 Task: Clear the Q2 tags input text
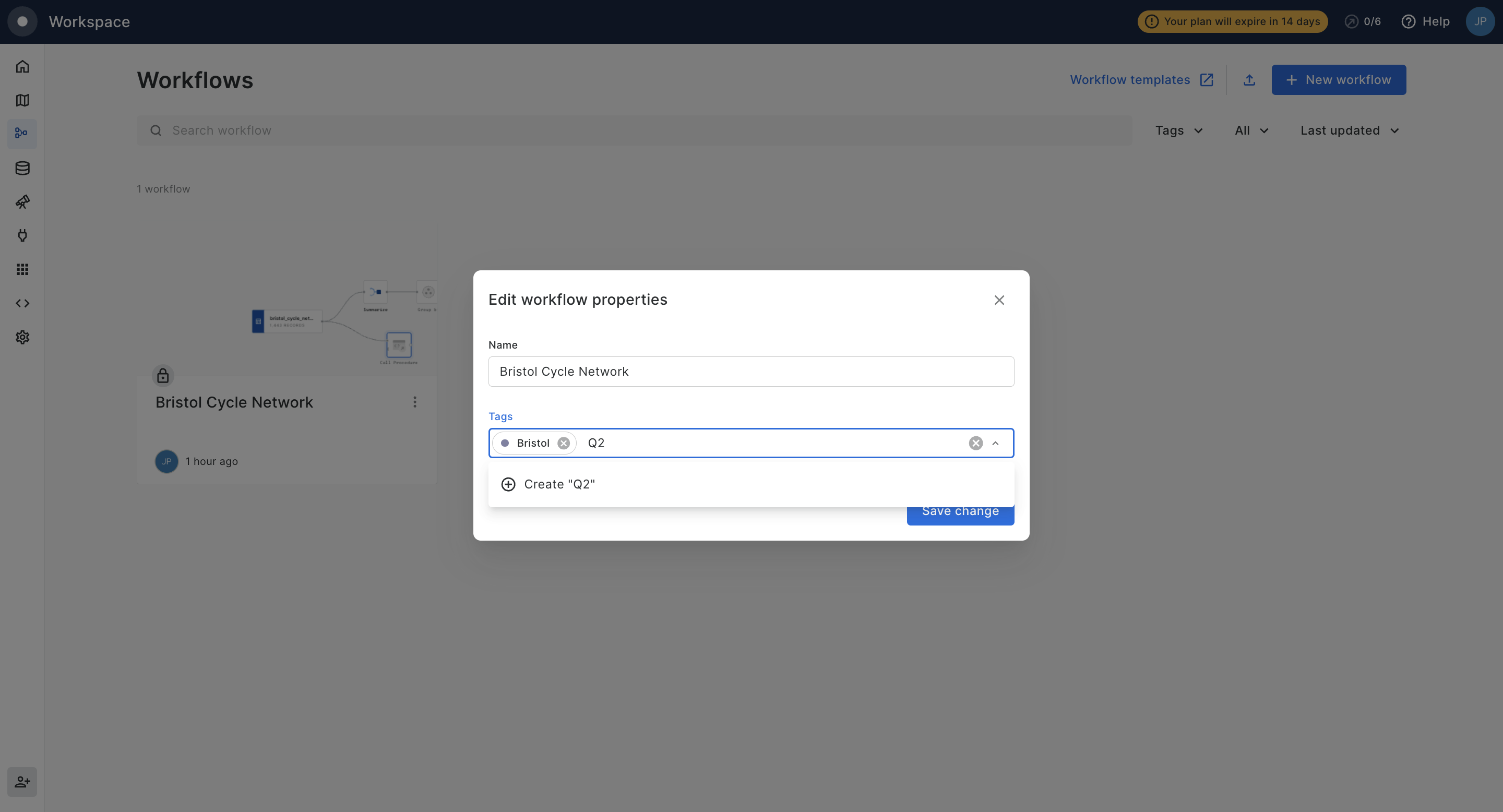975,444
